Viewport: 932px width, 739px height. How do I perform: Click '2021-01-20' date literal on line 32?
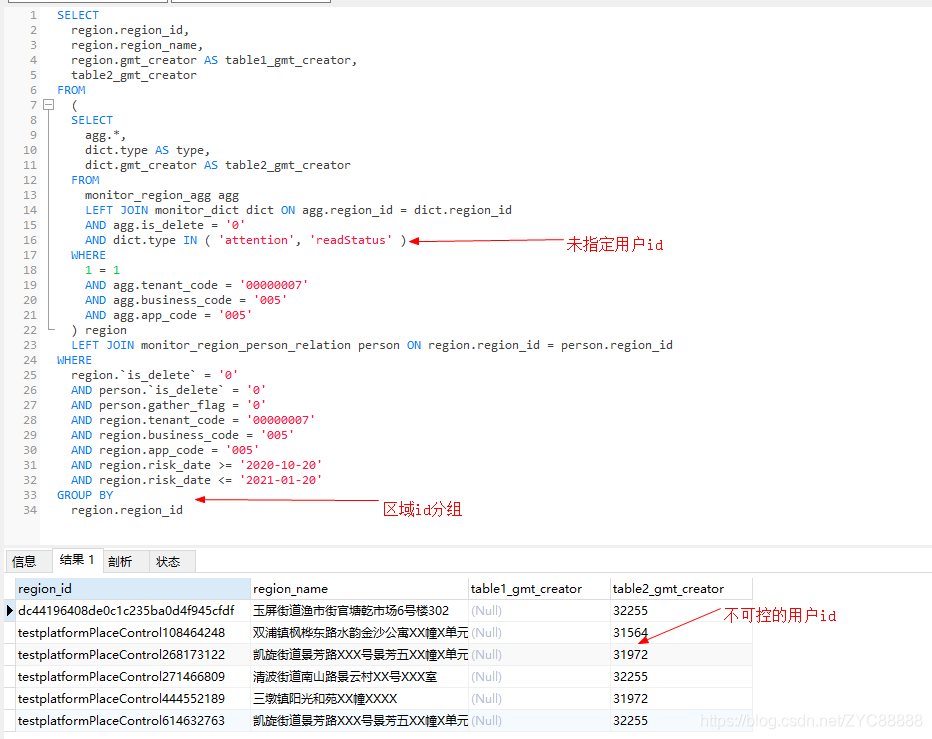click(x=281, y=479)
